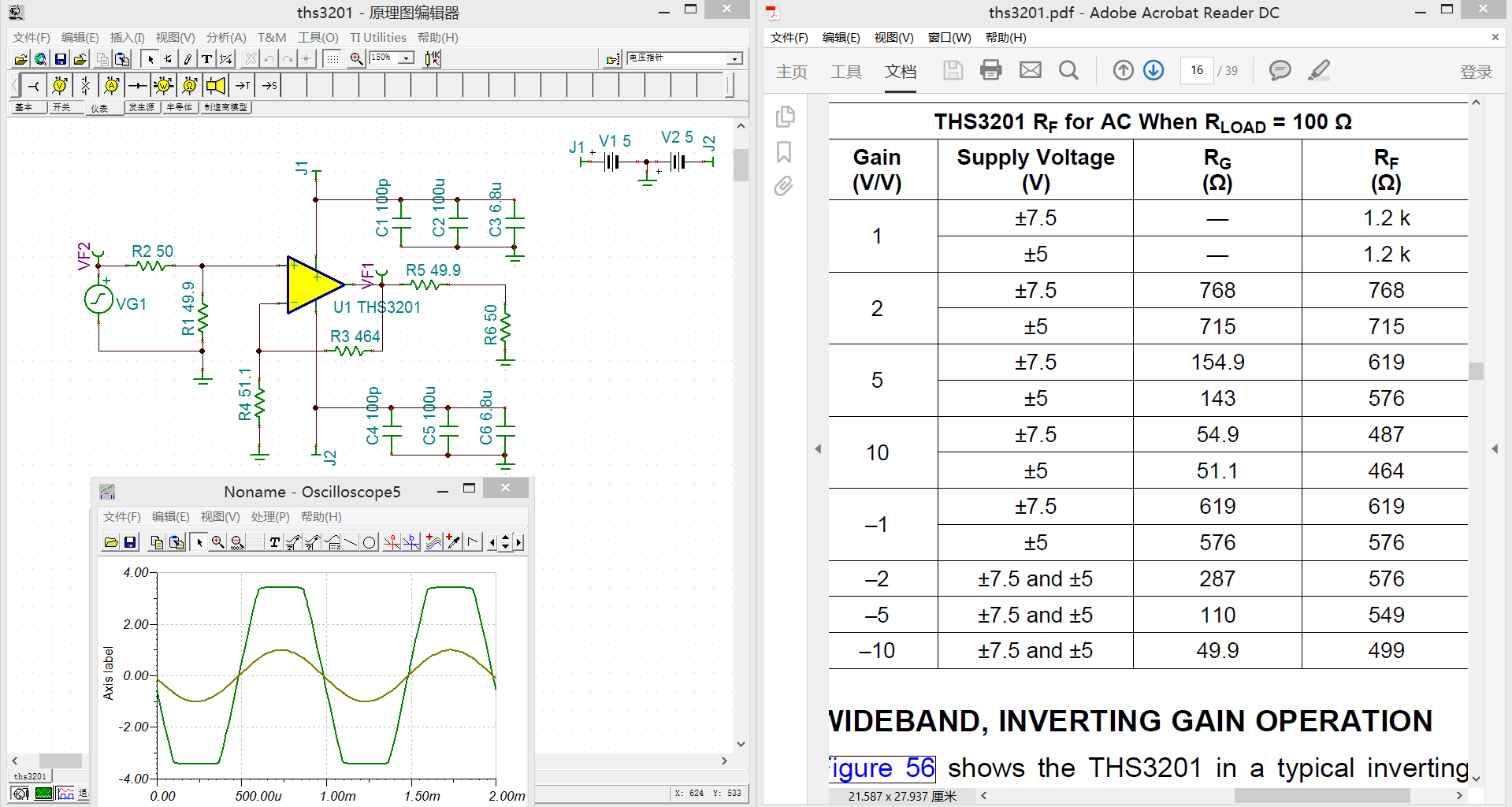Open the sign tool pen icon in Acrobat

[1319, 70]
